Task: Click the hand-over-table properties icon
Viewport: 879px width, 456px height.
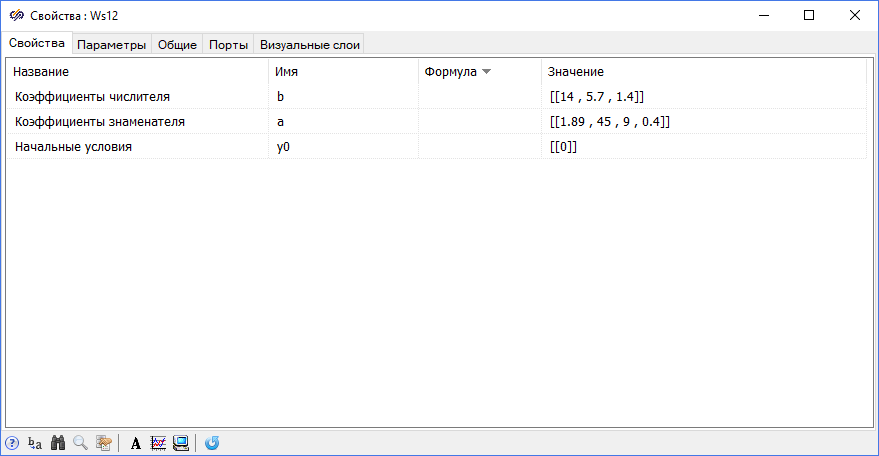Action: coord(103,443)
